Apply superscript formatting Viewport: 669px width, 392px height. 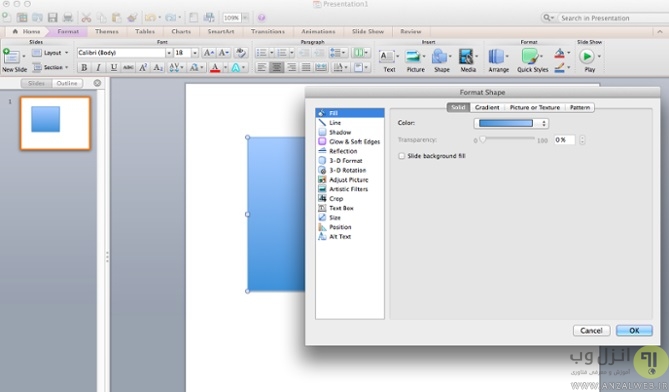pos(143,67)
